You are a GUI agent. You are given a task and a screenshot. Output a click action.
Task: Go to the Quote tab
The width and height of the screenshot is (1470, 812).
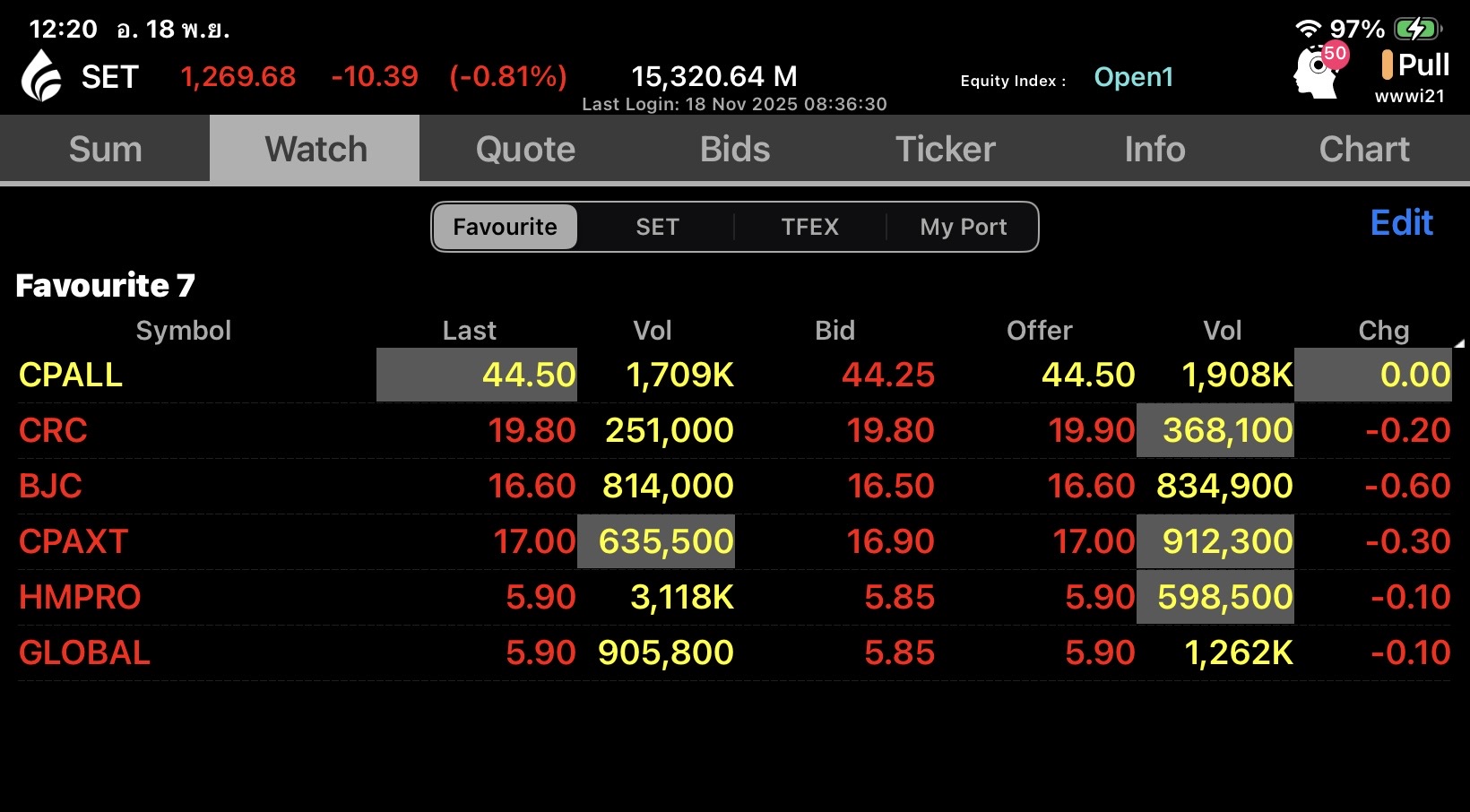(x=525, y=149)
